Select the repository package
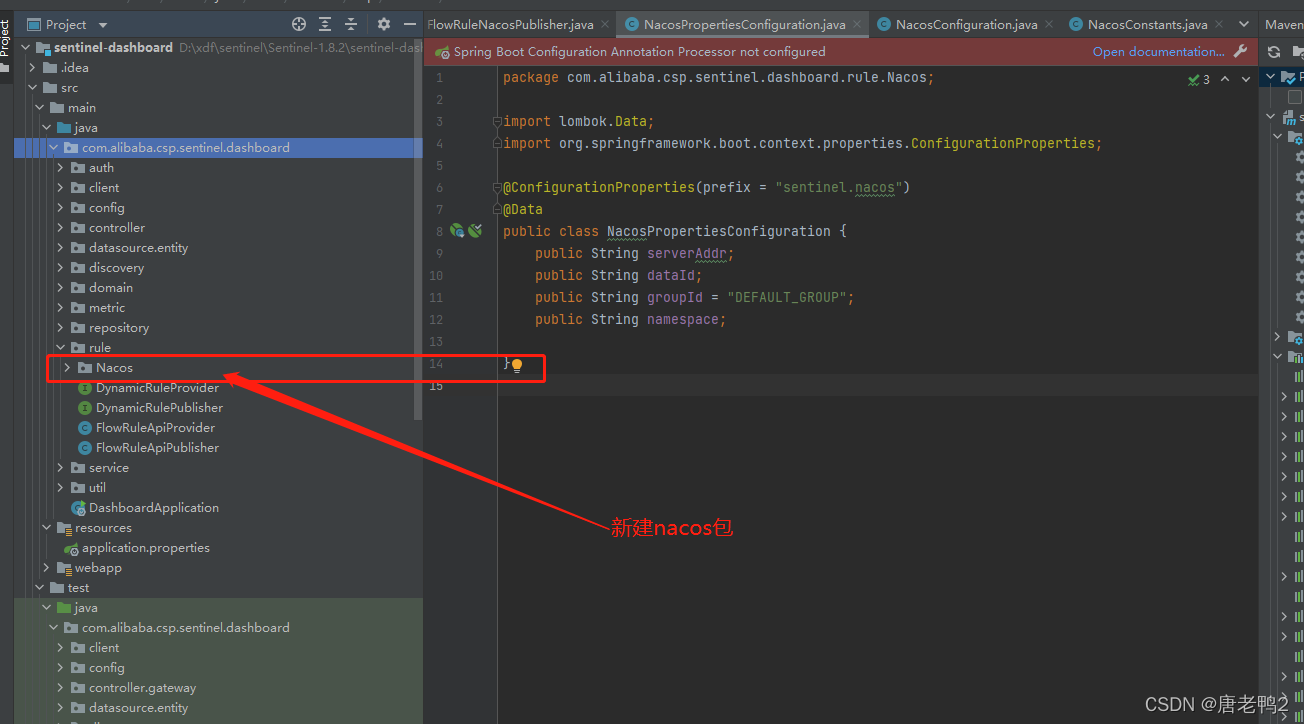 tap(119, 328)
